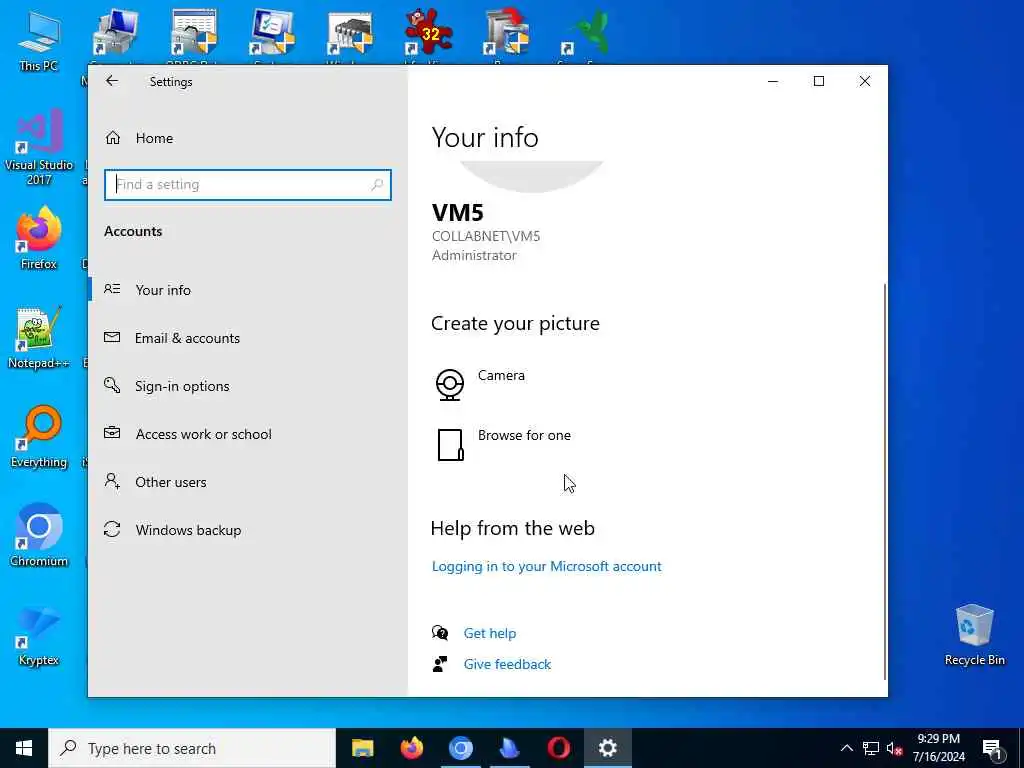Viewport: 1024px width, 768px height.
Task: Click the taskbar Type here to search box
Action: point(192,748)
